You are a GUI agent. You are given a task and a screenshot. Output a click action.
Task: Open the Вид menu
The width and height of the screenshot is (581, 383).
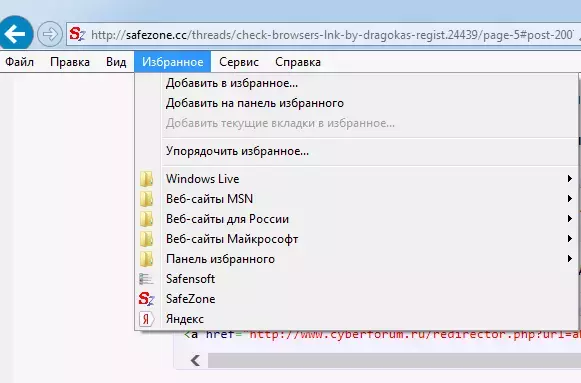[x=116, y=62]
